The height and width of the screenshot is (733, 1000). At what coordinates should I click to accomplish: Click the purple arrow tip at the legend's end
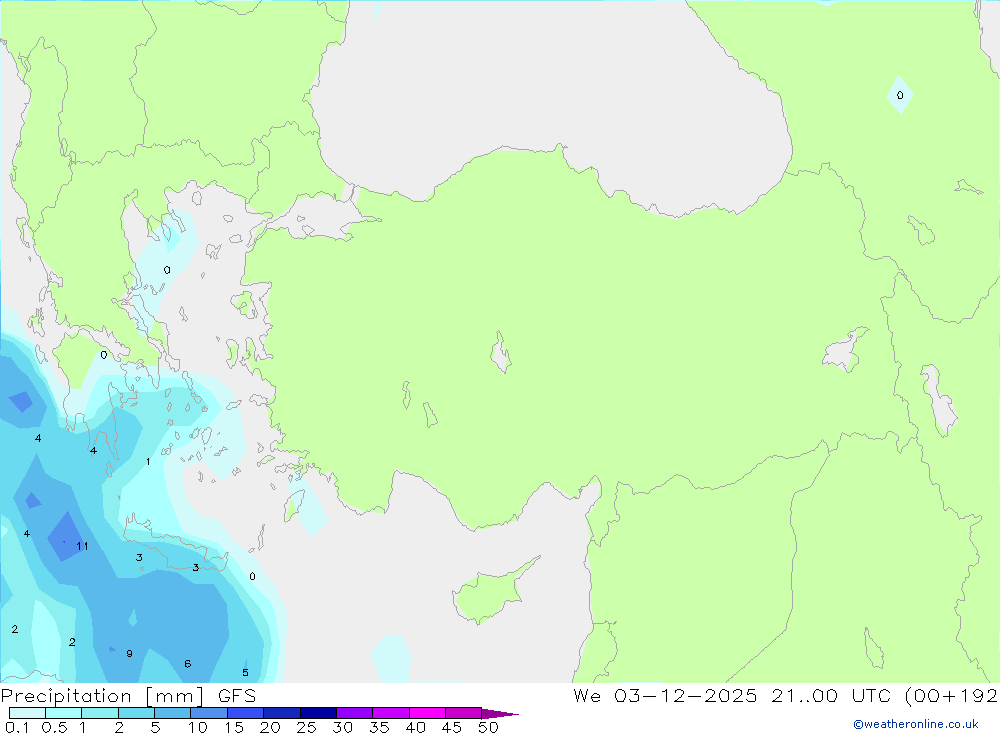point(500,714)
